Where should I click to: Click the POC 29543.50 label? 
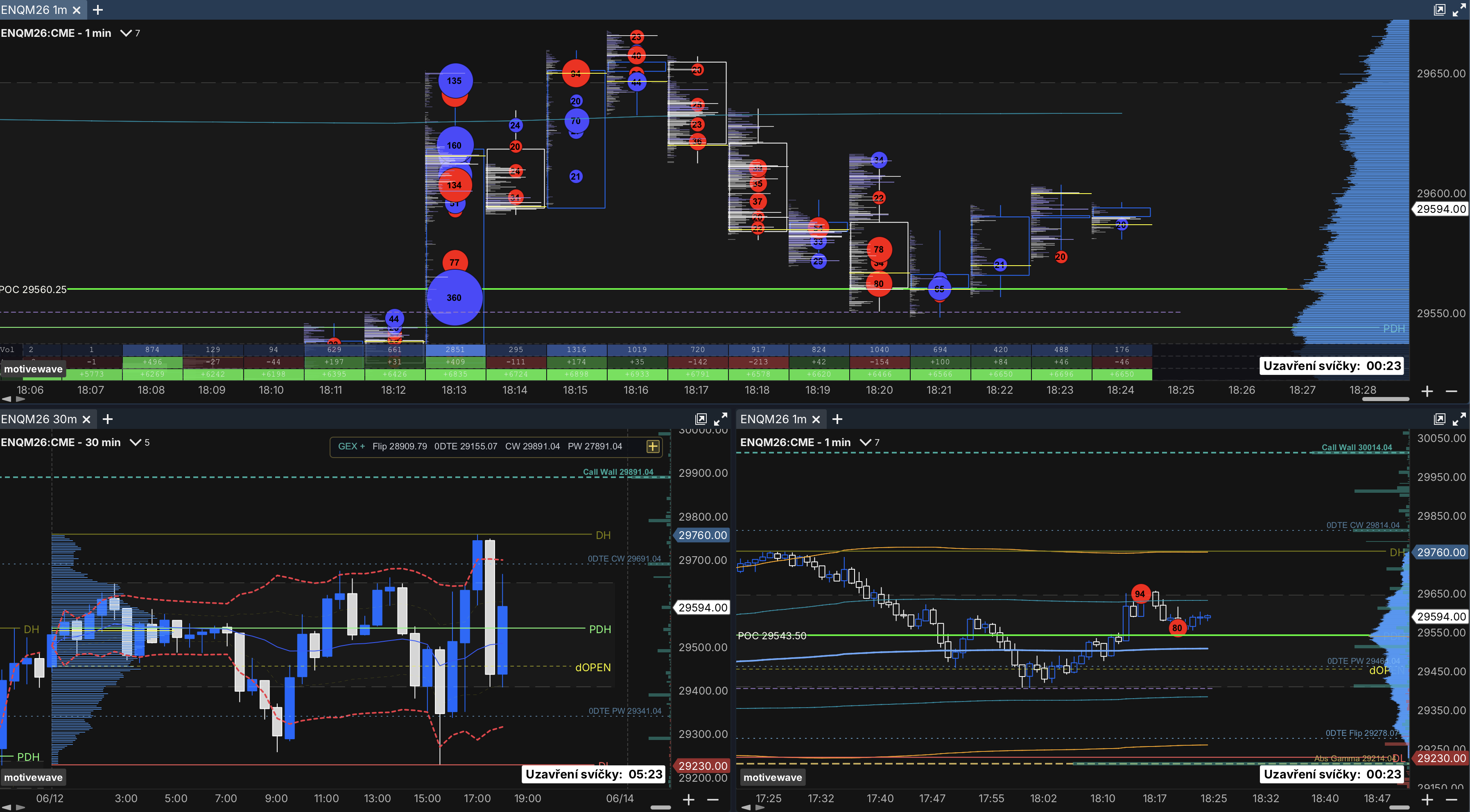(772, 636)
